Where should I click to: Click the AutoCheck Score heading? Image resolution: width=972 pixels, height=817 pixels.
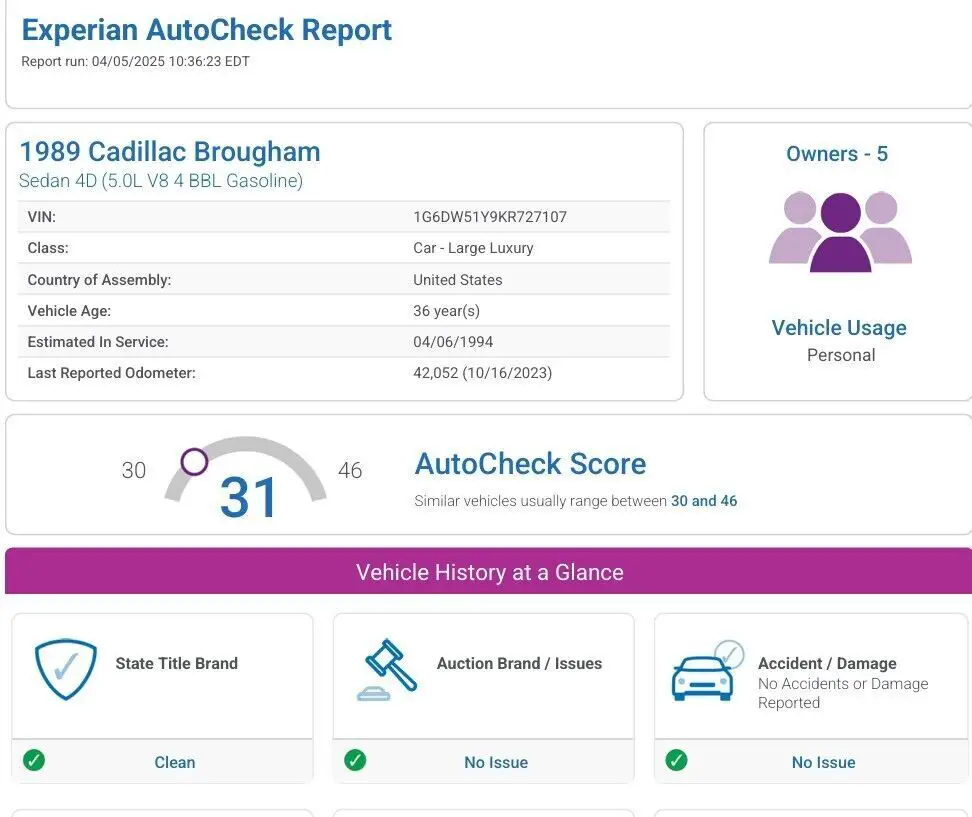click(x=530, y=464)
